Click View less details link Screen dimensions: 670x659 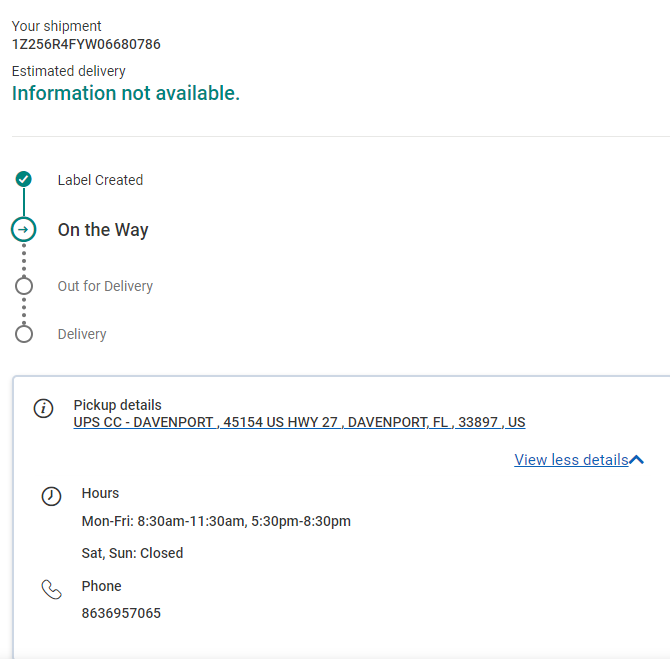pyautogui.click(x=571, y=460)
